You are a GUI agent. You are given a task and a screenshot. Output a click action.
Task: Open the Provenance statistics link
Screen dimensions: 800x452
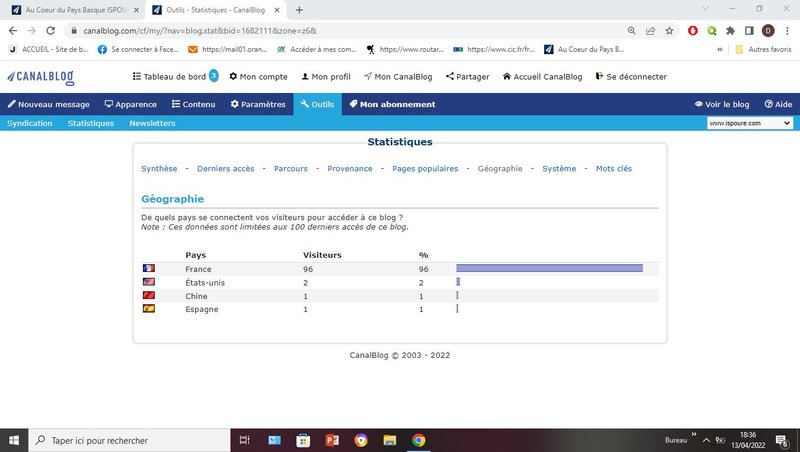(350, 168)
